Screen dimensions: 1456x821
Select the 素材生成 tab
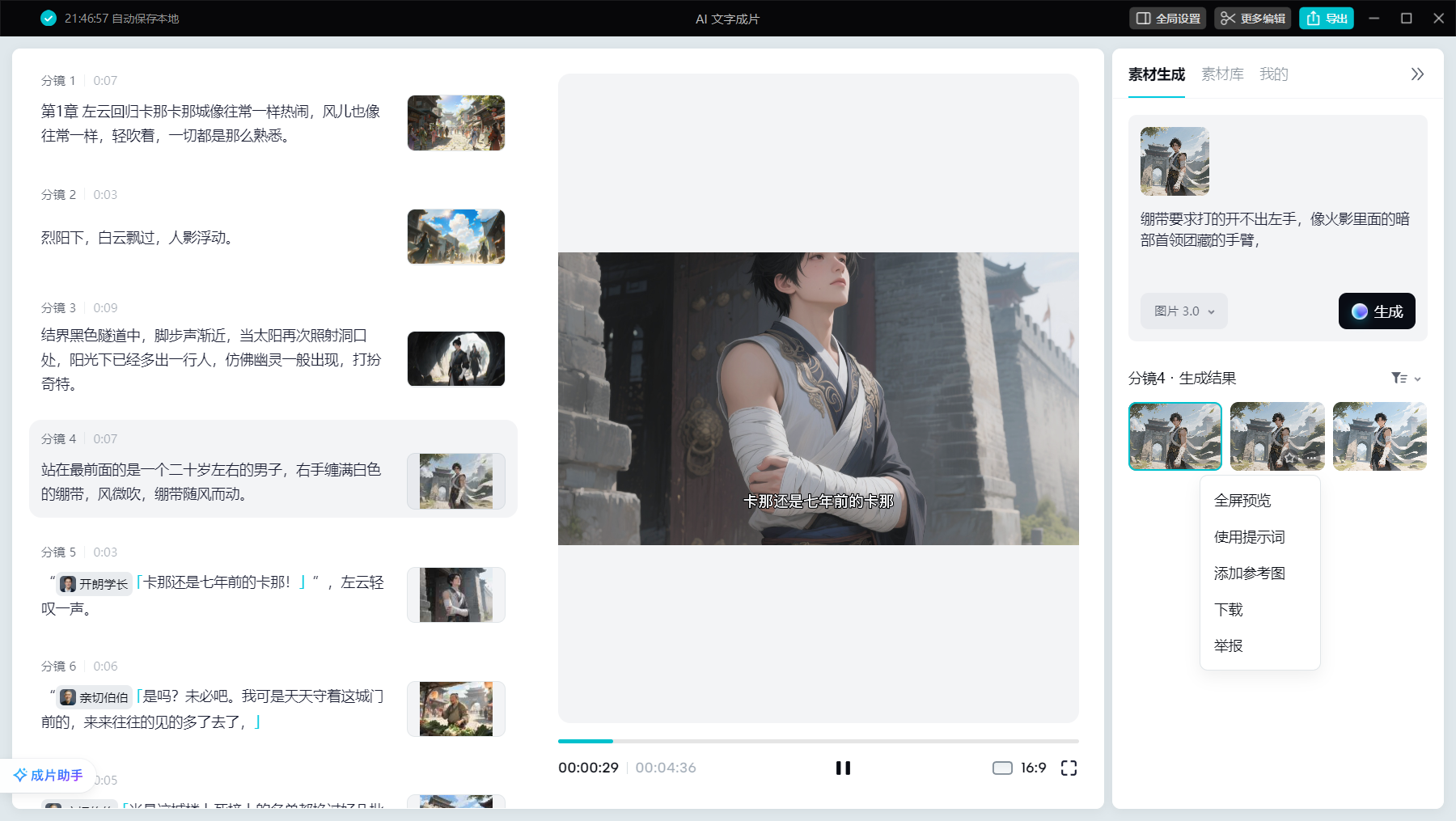pyautogui.click(x=1157, y=74)
